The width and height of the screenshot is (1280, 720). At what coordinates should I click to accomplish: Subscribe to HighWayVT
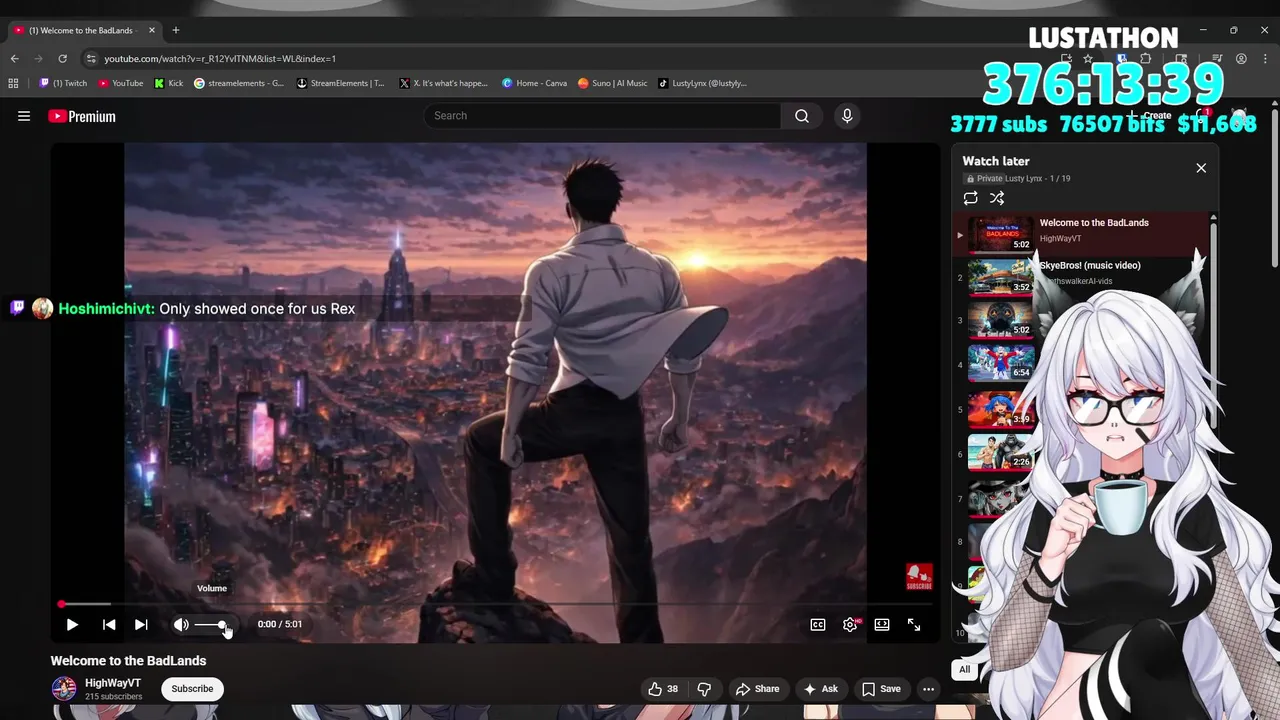click(192, 689)
